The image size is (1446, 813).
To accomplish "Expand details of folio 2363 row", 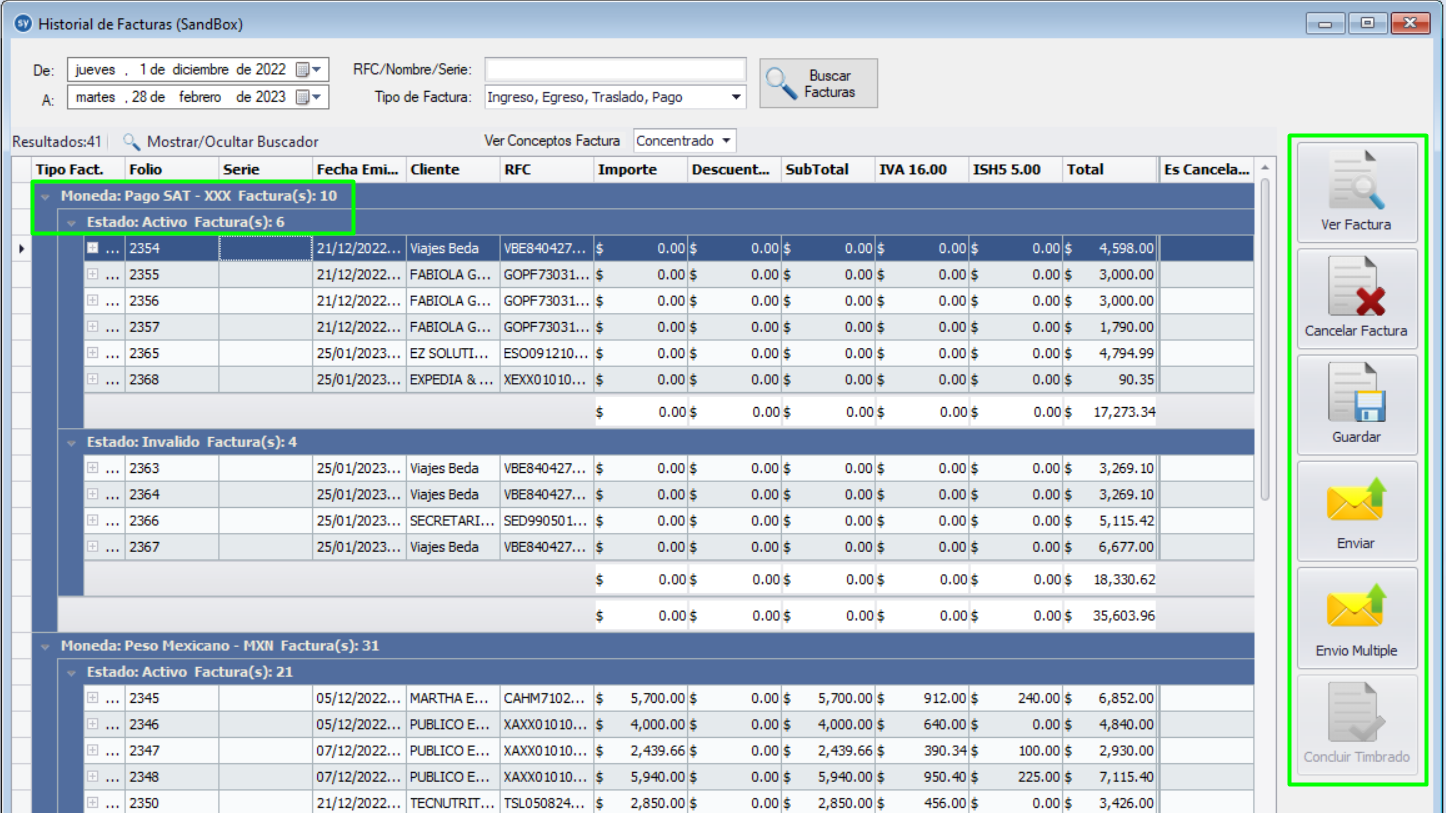I will 93,467.
